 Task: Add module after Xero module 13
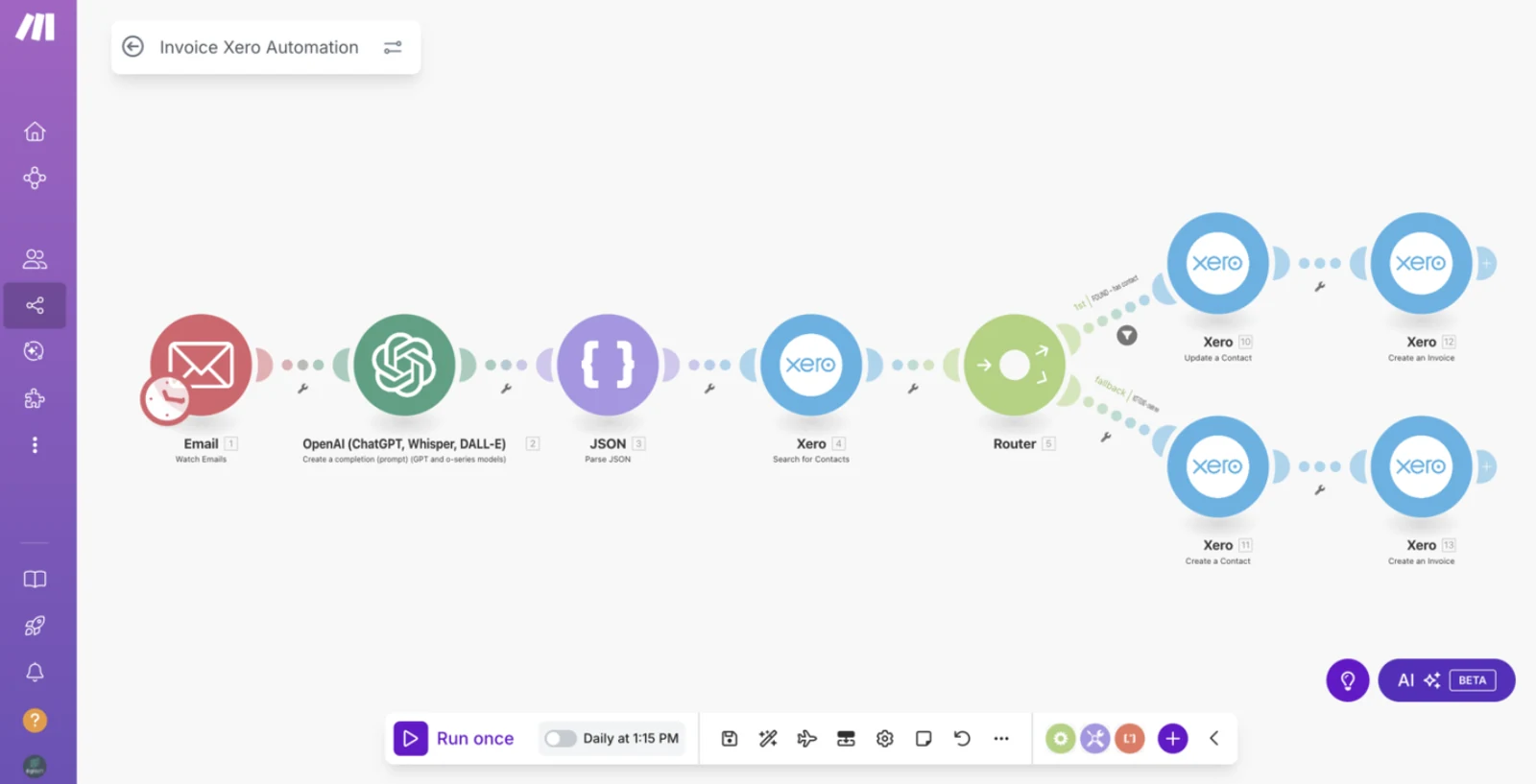[x=1486, y=466]
